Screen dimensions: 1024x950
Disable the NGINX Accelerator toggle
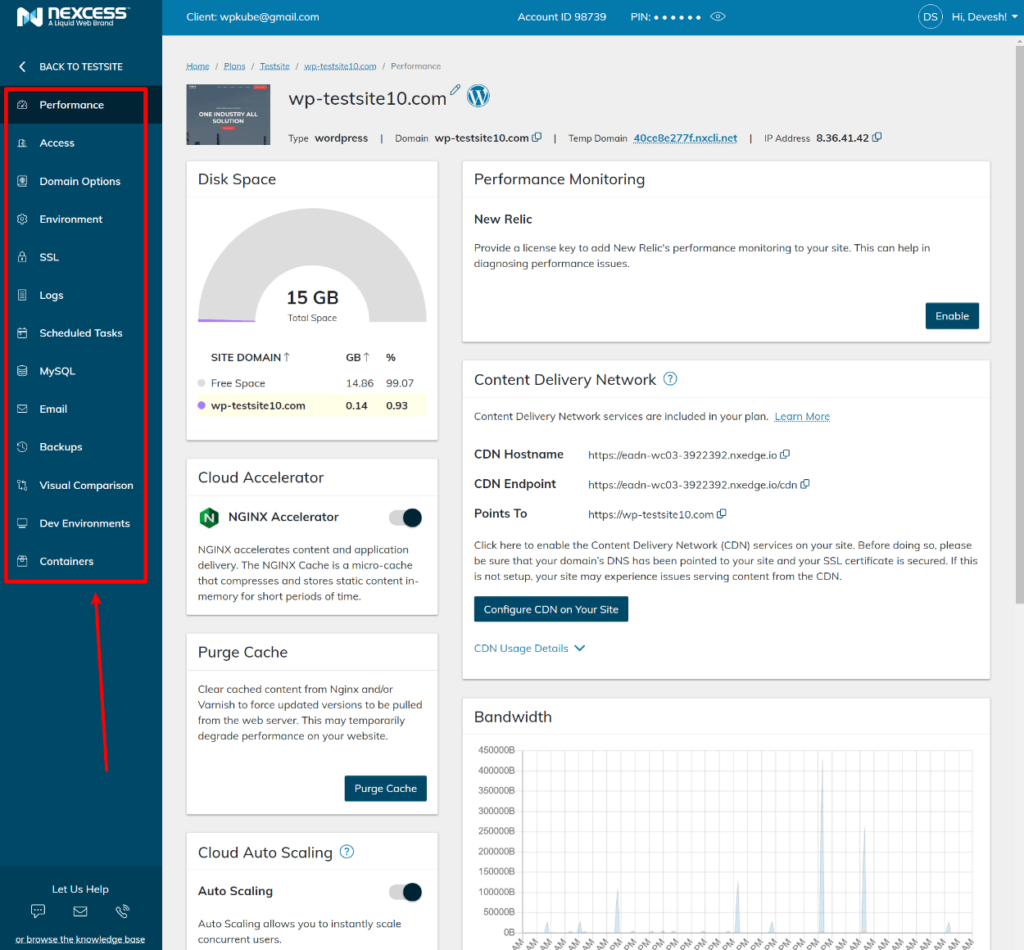click(404, 517)
